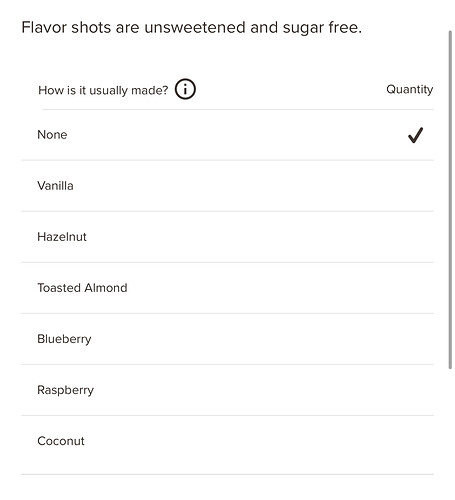Select the Raspberry flavor shot

coord(227,390)
